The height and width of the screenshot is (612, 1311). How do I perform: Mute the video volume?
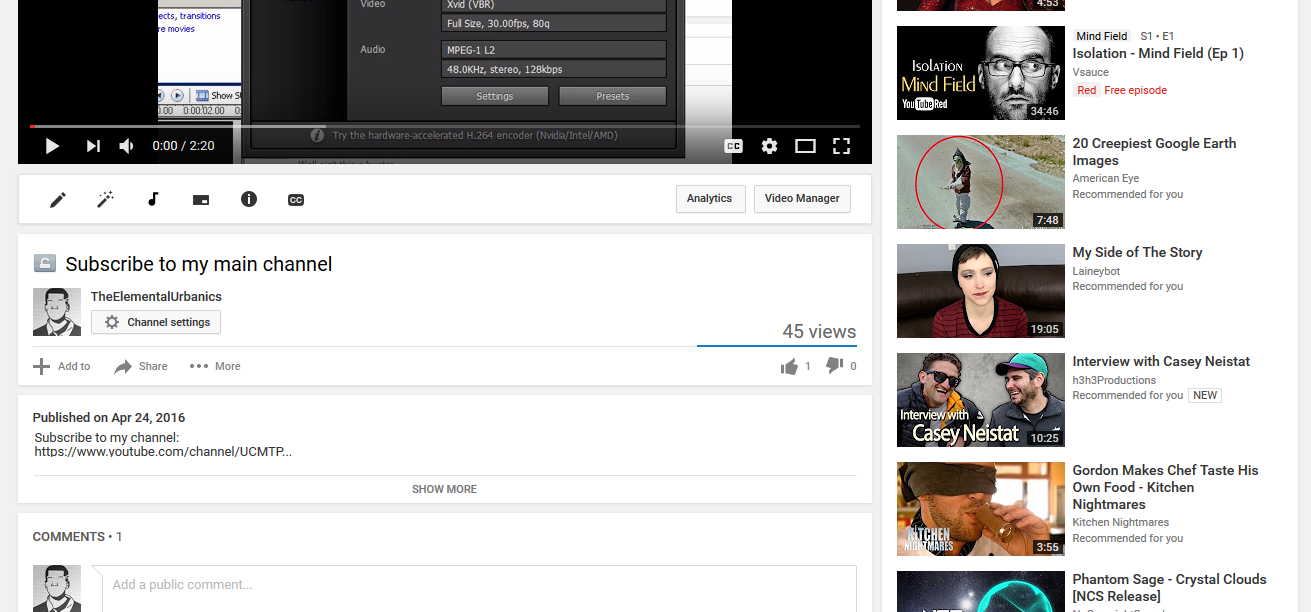pyautogui.click(x=127, y=146)
